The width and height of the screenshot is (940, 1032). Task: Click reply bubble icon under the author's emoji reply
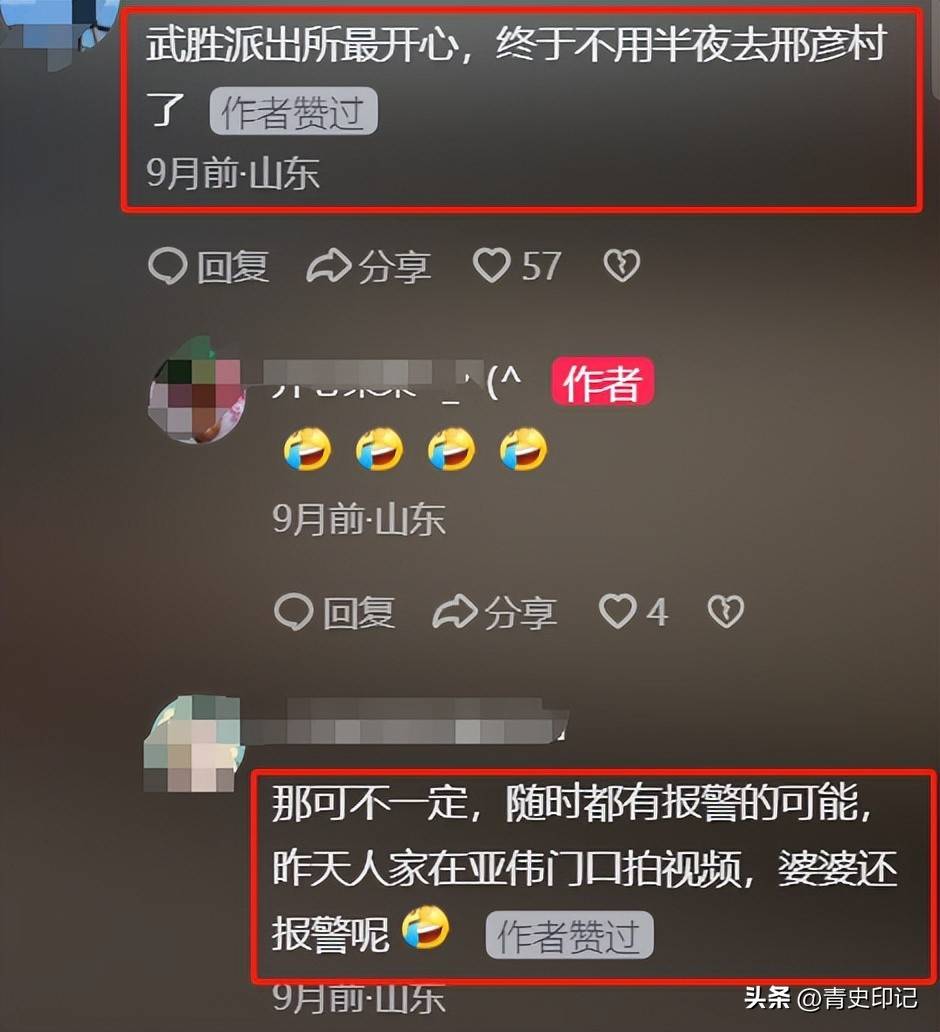pos(293,611)
